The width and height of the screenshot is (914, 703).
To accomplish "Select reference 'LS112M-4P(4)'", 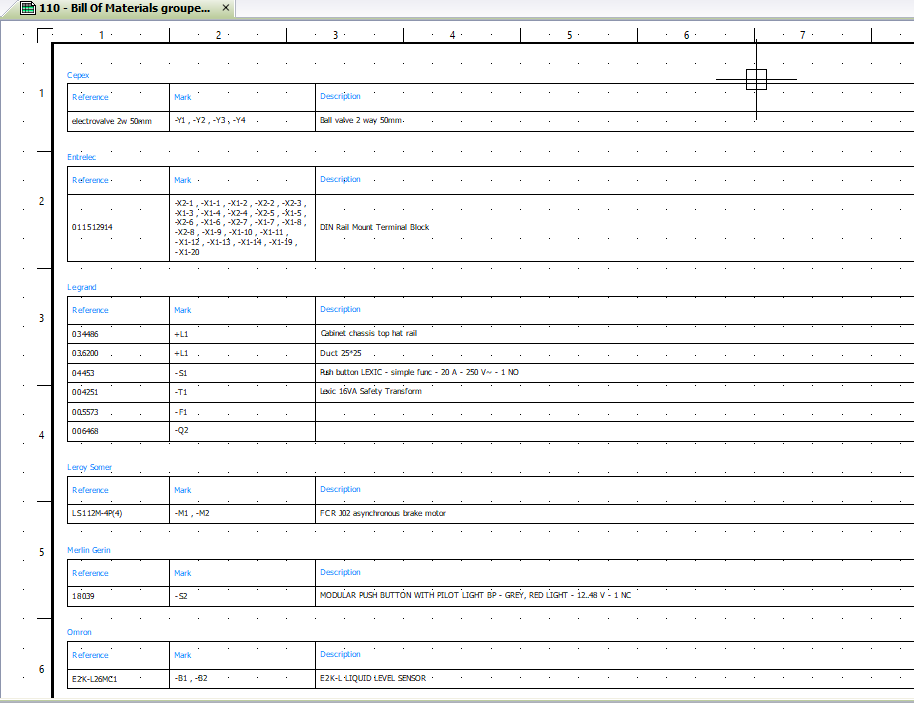I will point(97,514).
